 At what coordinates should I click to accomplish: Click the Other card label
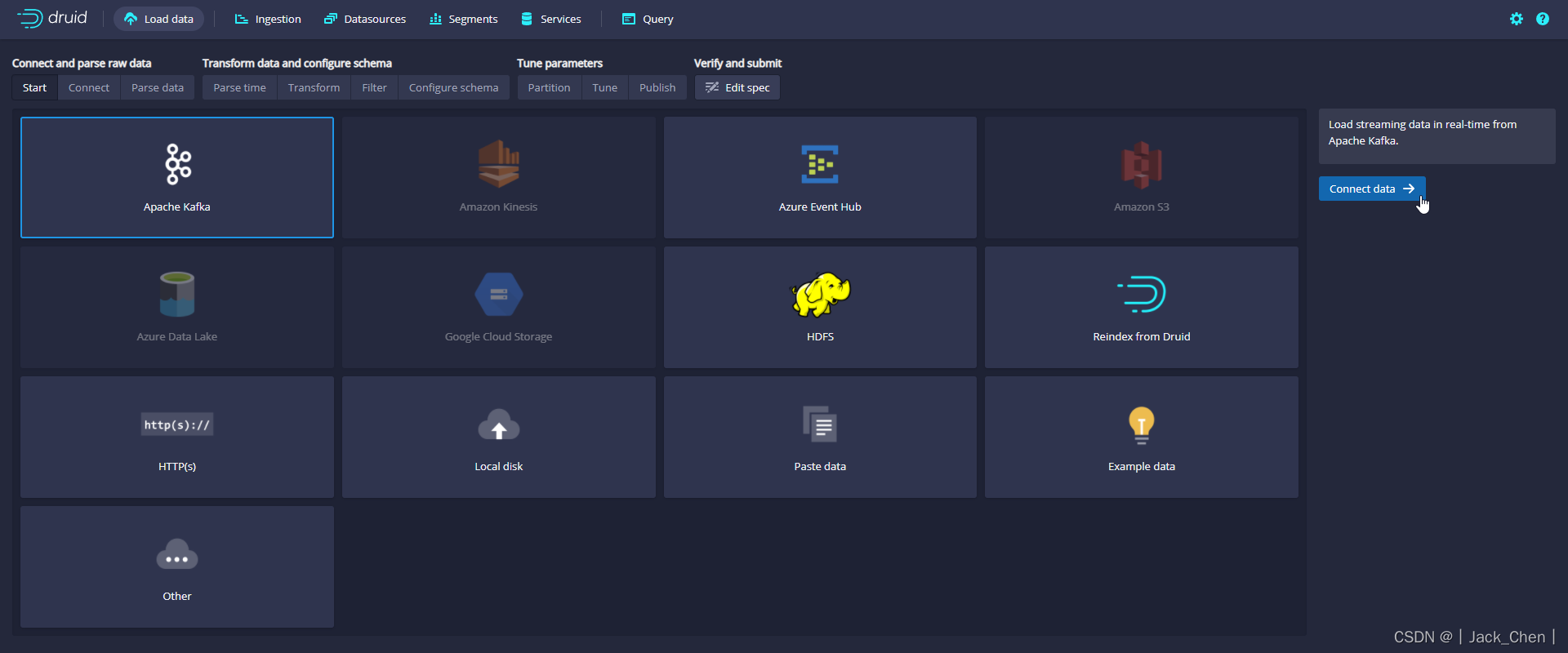(177, 596)
